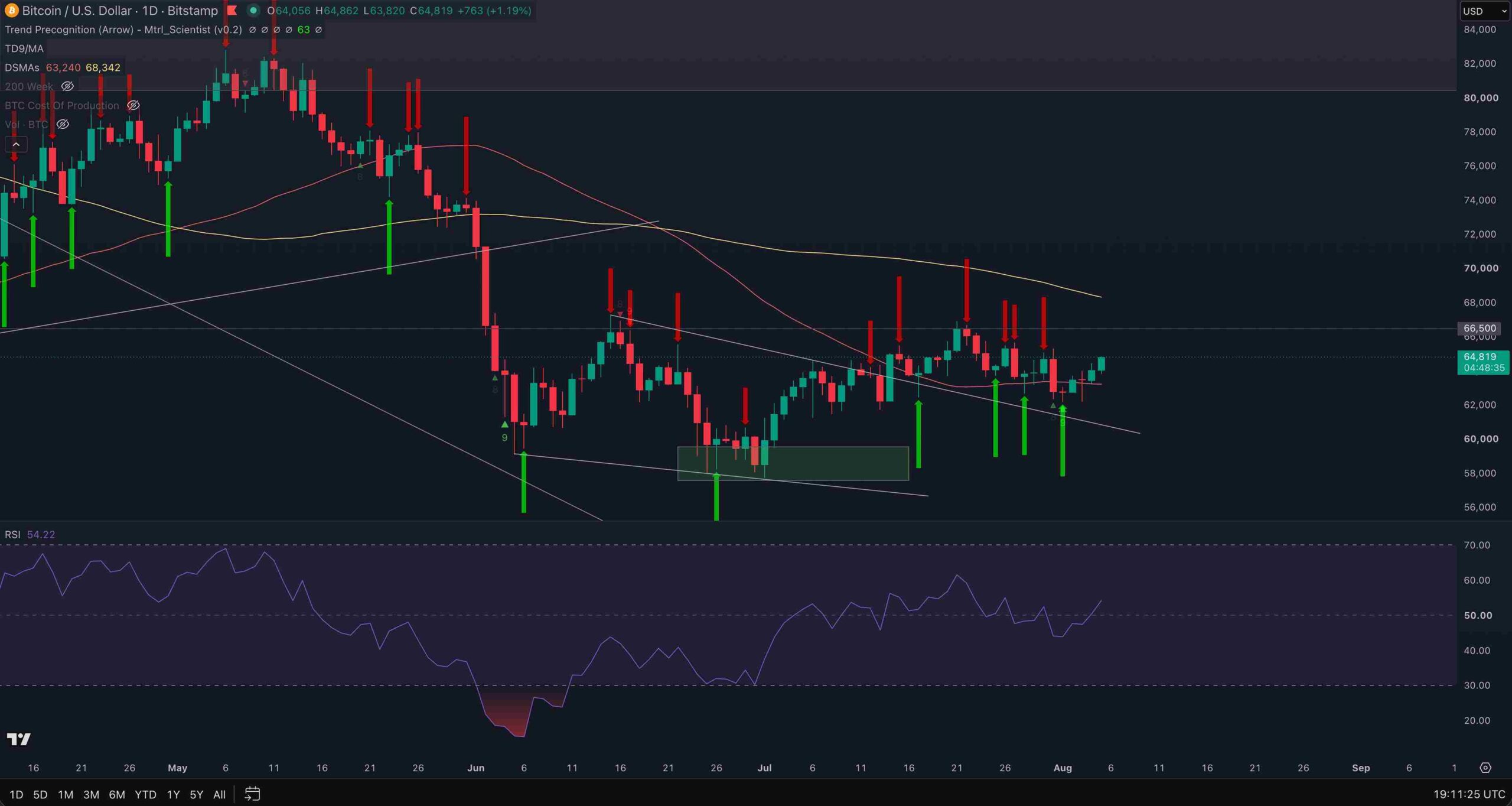The image size is (1512, 806).
Task: Click the red flag icon beside Bitstamp
Action: coord(232,11)
